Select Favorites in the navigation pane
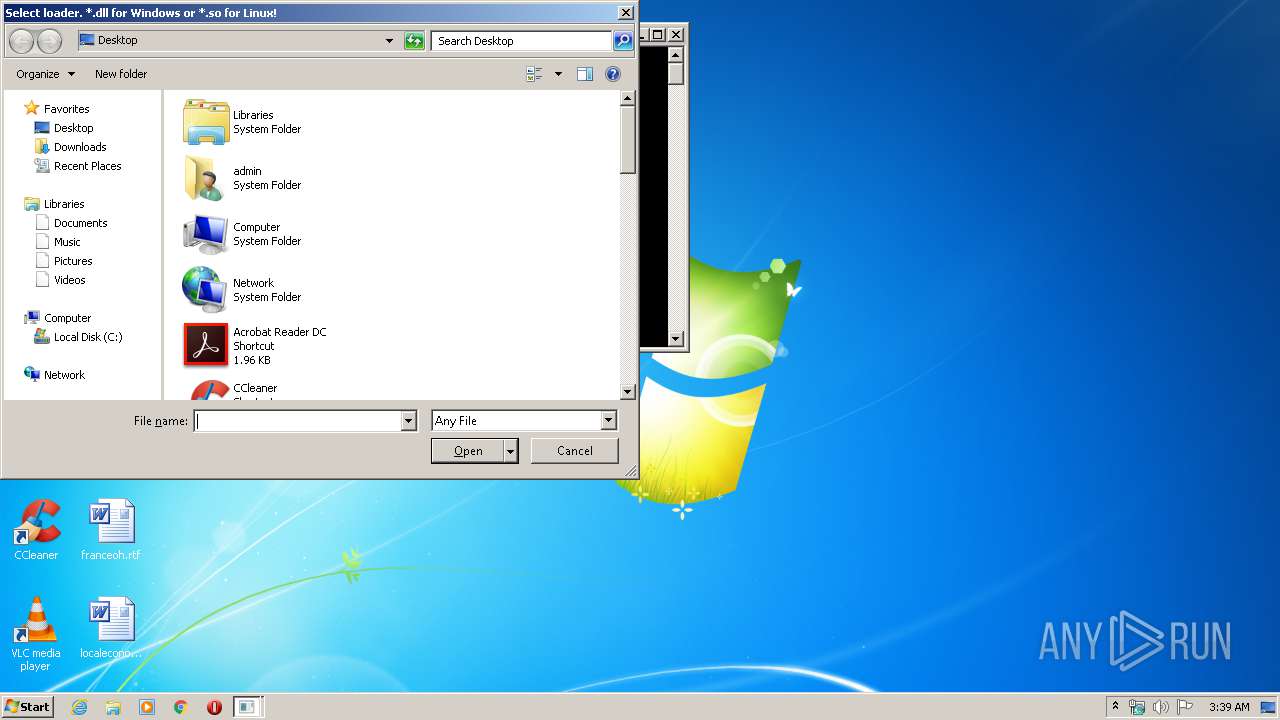Screen dimensions: 1280x720 click(x=66, y=109)
